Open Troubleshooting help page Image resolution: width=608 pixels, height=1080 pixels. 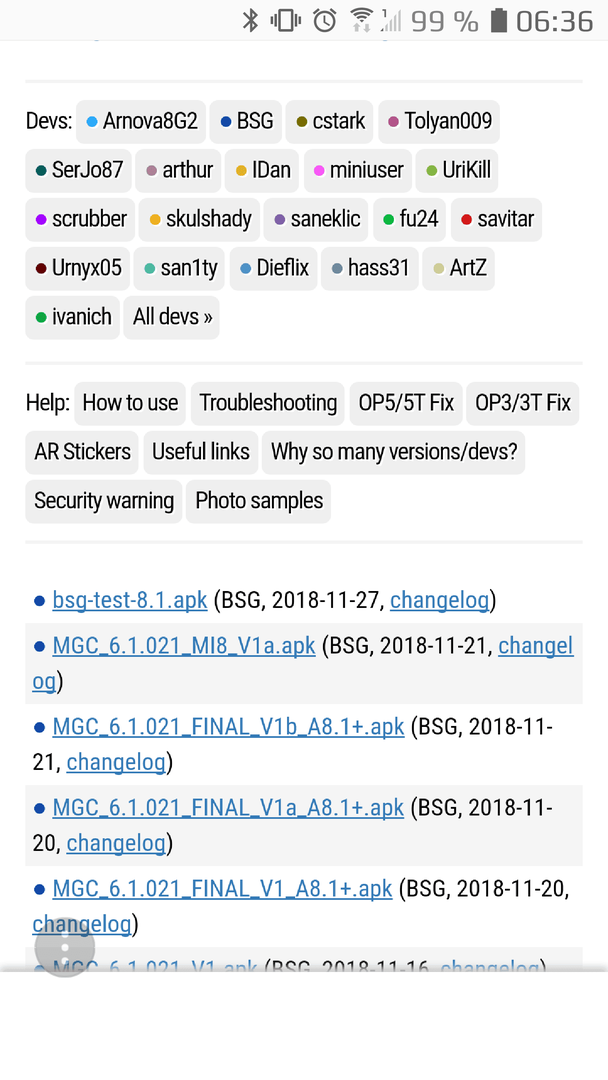(x=268, y=403)
